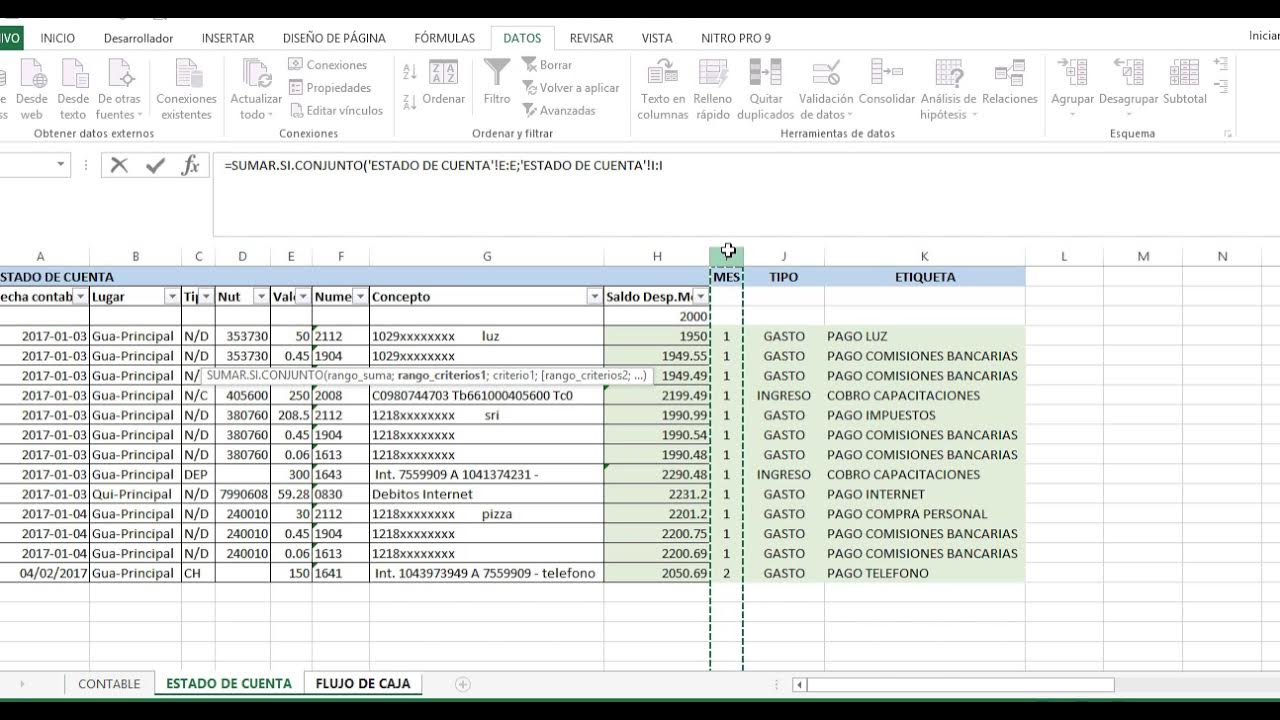Select cell Debitos Internet
Viewport: 1280px width, 720px height.
[x=486, y=494]
